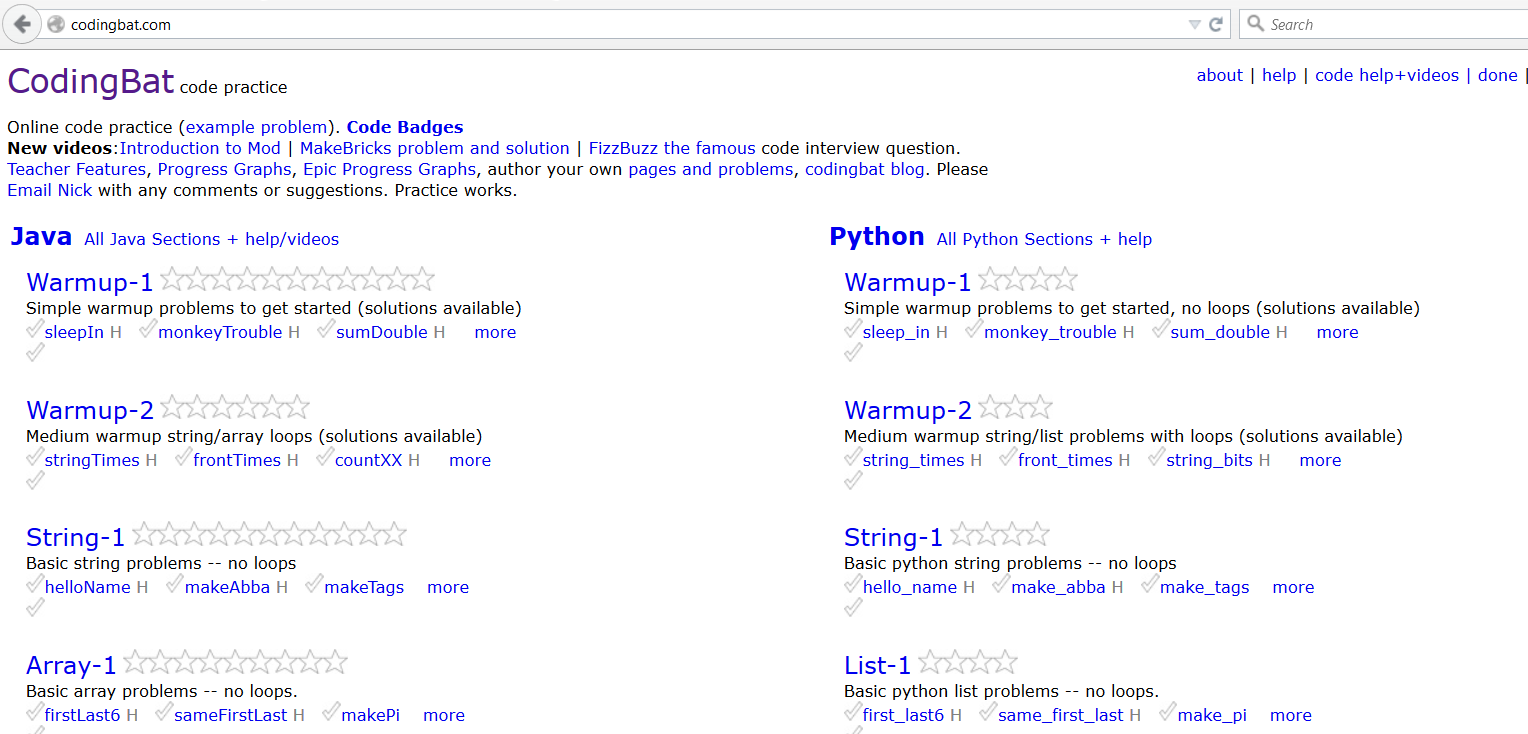
Task: Click the globe site identity icon
Action: point(56,25)
